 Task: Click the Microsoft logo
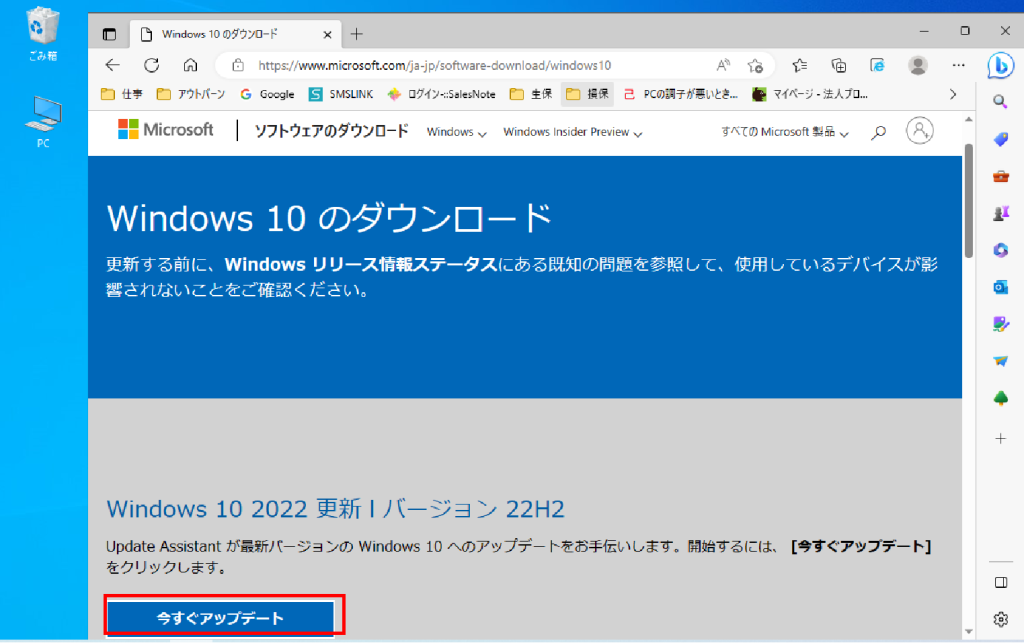point(166,129)
